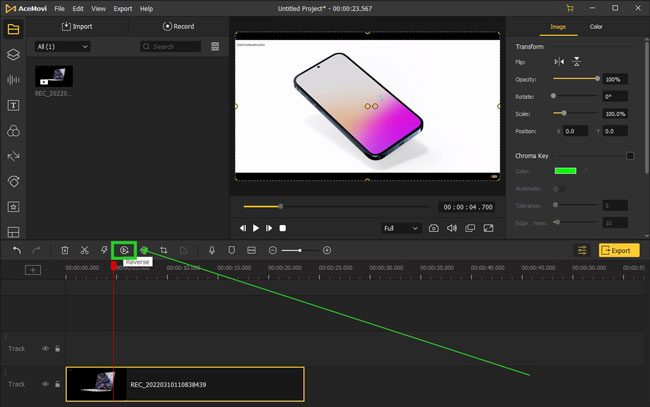Open timeline settings sliders icon
Screen dimensions: 650x407
click(582, 250)
